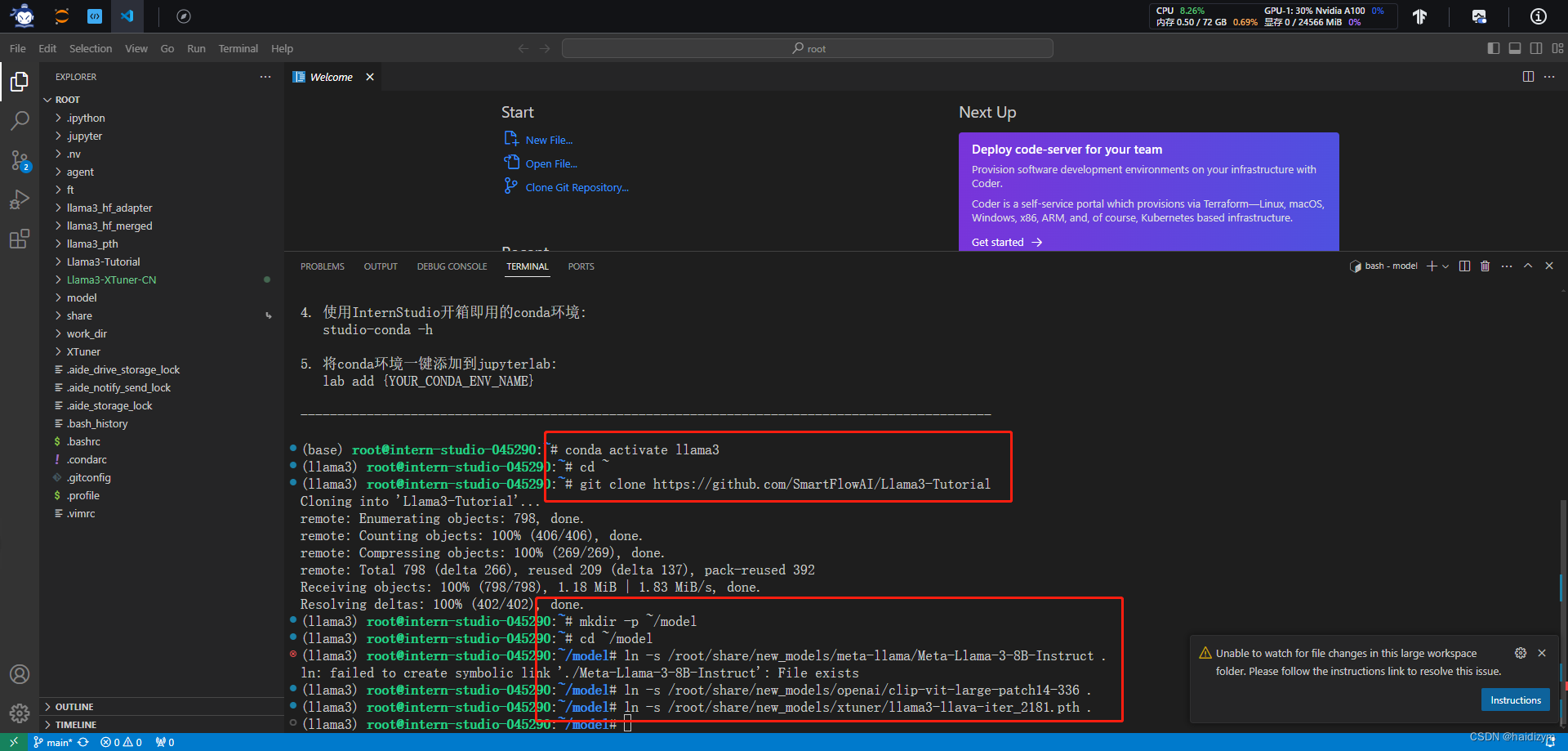The height and width of the screenshot is (751, 1568).
Task: Open remote window indicator in status bar
Action: pyautogui.click(x=14, y=742)
